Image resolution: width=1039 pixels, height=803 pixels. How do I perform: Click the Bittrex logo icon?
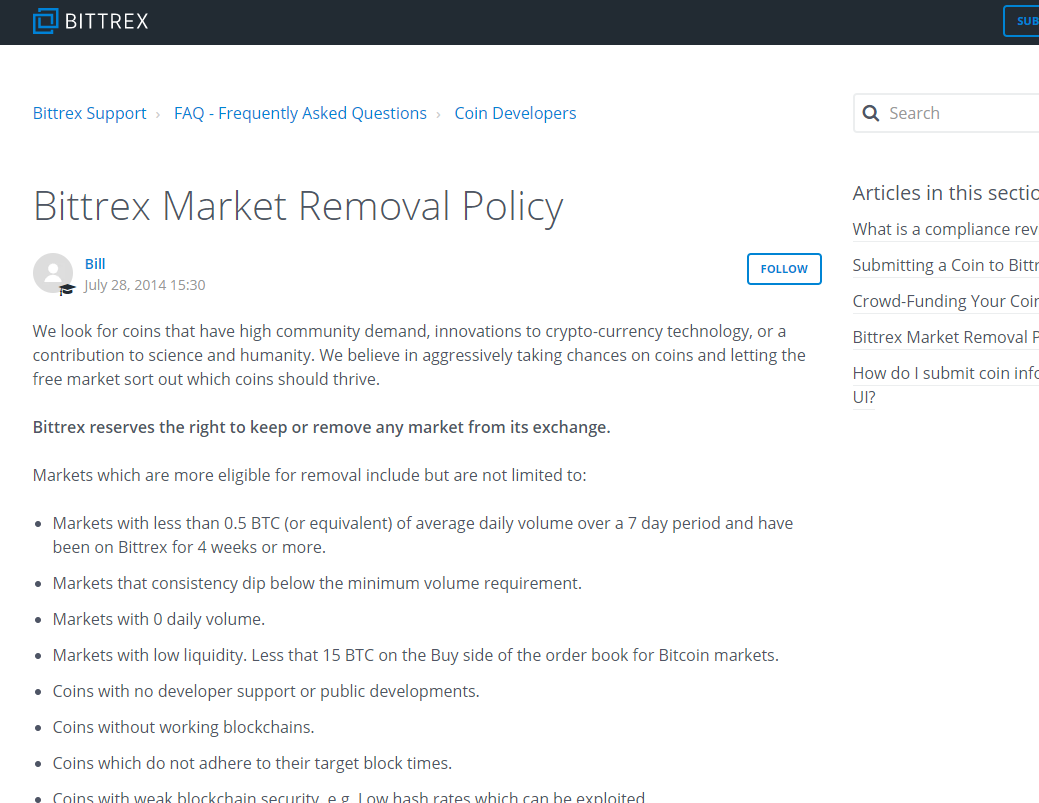coord(46,21)
